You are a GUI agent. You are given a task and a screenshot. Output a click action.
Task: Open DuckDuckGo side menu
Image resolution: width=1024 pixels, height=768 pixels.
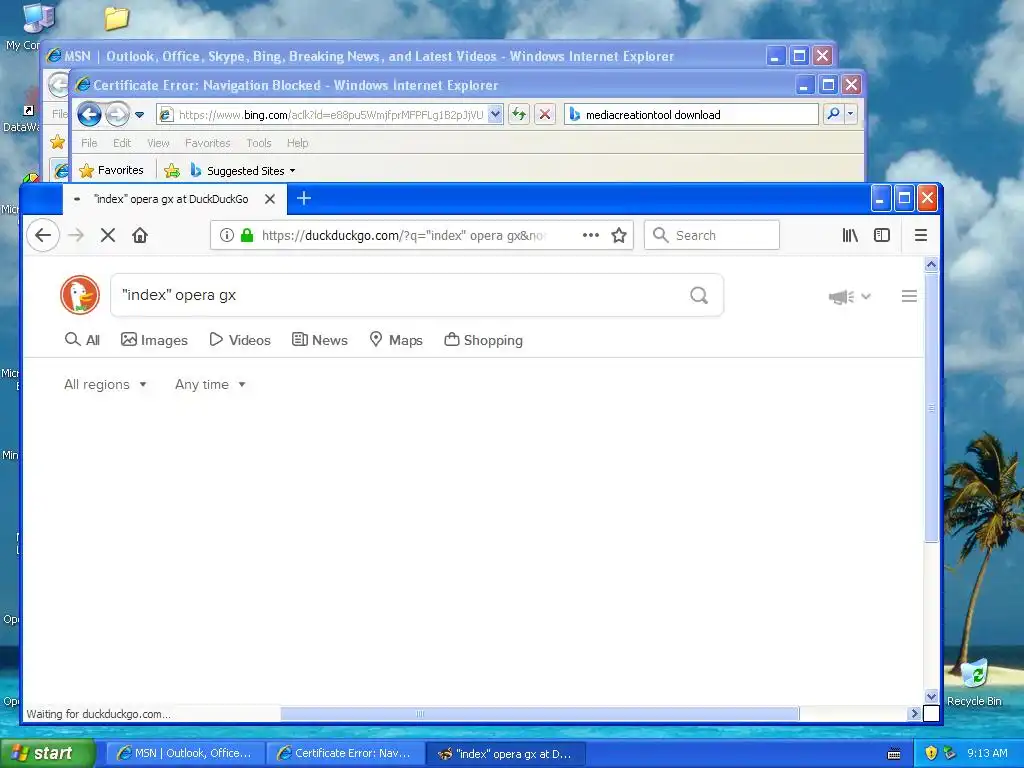click(909, 296)
